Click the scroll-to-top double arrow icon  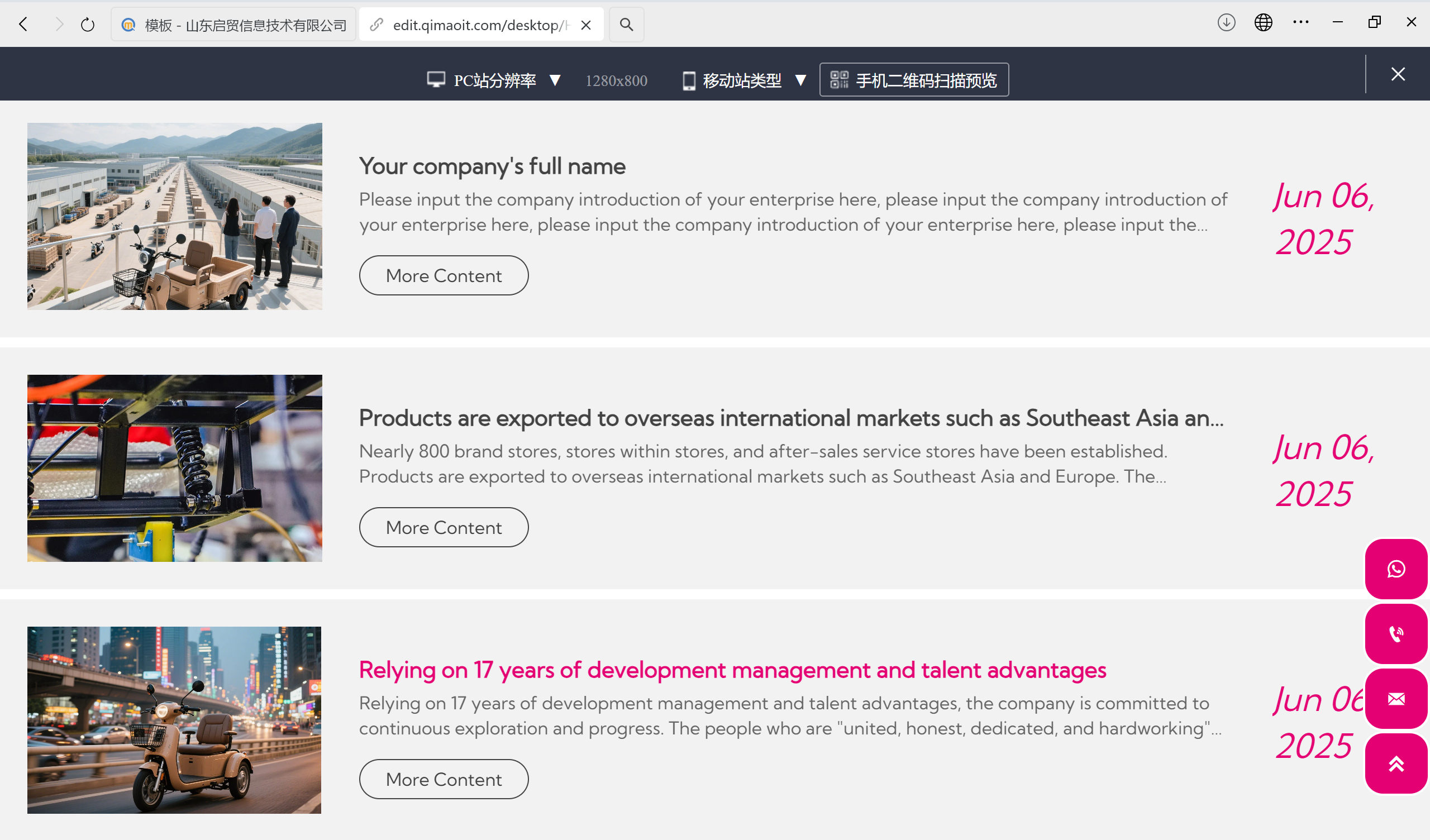click(1396, 763)
